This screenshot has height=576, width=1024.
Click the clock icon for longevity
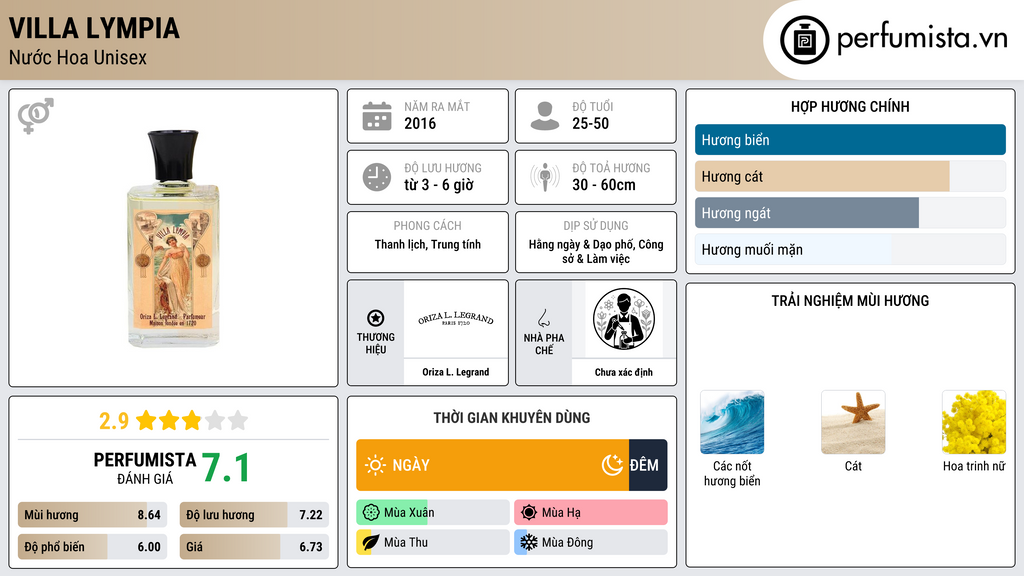point(377,177)
